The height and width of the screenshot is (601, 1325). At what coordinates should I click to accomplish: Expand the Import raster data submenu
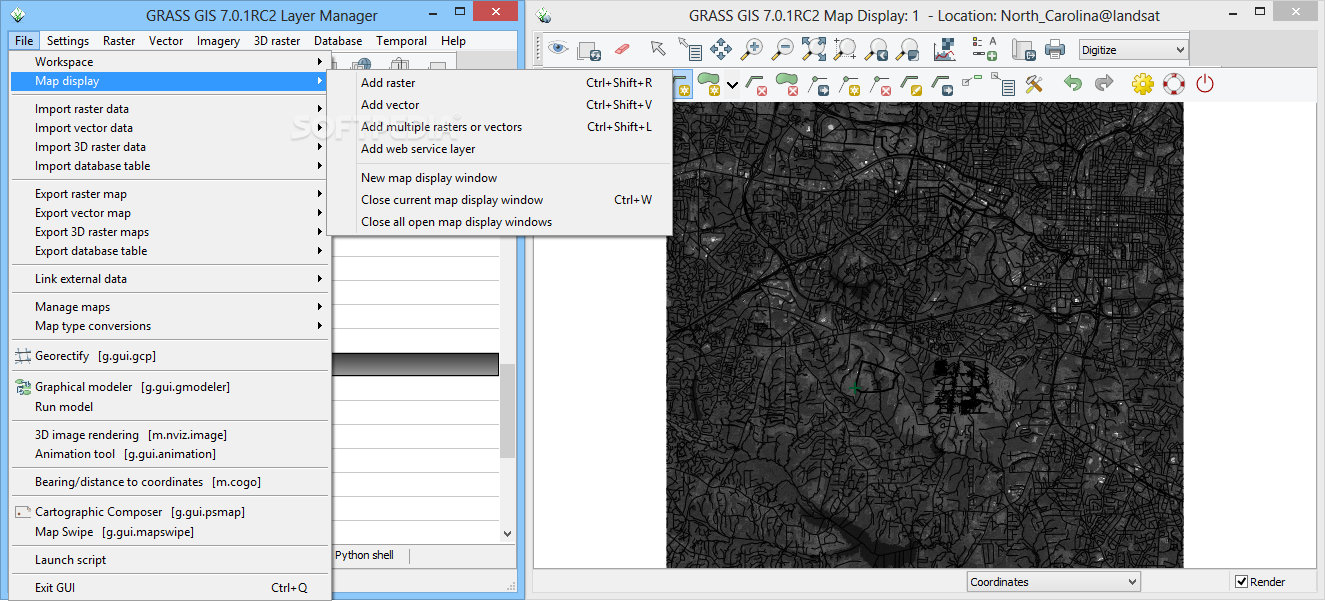[169, 109]
